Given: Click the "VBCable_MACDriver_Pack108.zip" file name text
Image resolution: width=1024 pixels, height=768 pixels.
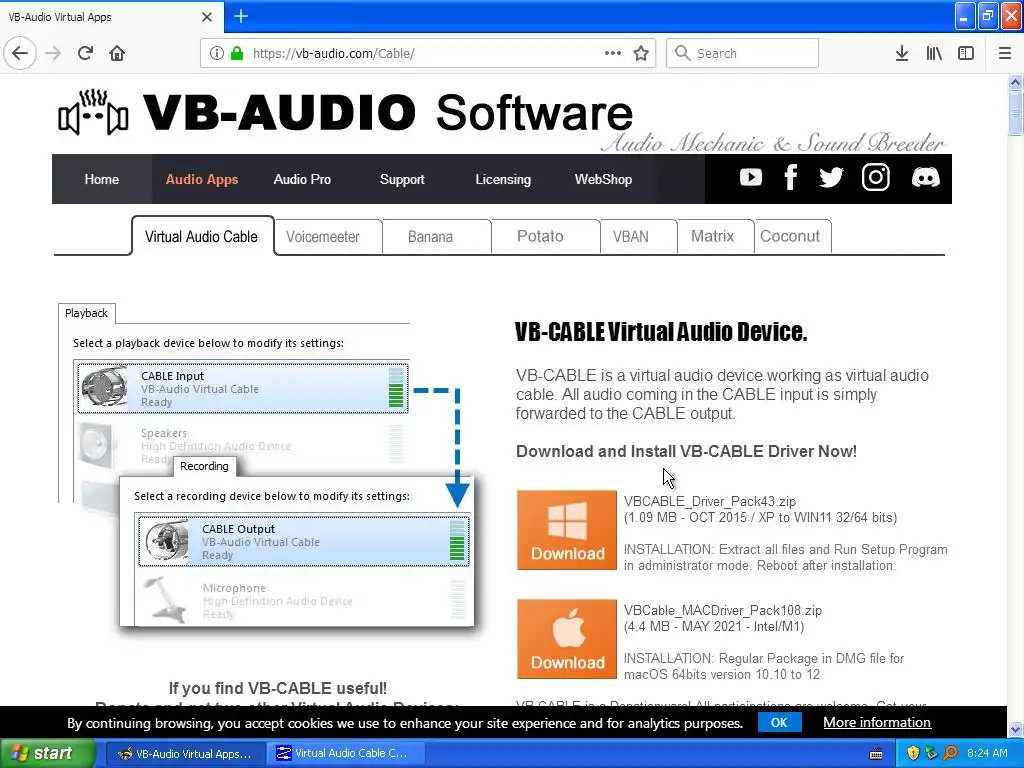Looking at the screenshot, I should point(723,611).
